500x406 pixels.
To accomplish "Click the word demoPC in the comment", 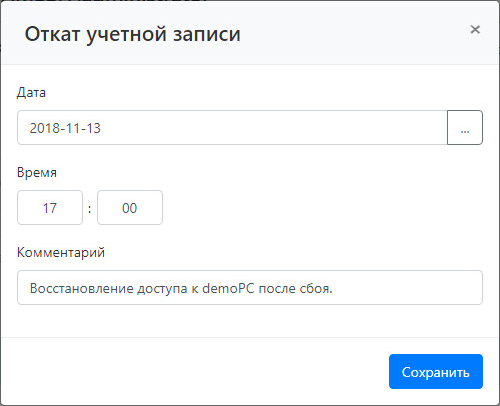I will tap(228, 288).
